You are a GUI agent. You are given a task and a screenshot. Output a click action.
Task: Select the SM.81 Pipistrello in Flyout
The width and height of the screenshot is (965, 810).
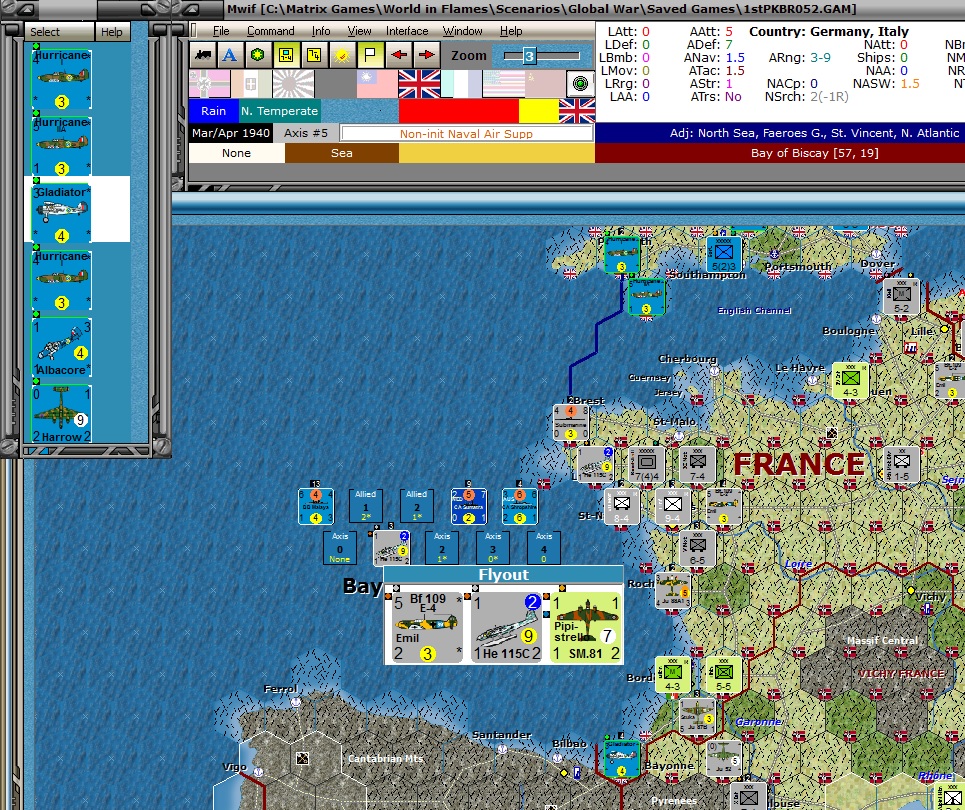(x=585, y=627)
